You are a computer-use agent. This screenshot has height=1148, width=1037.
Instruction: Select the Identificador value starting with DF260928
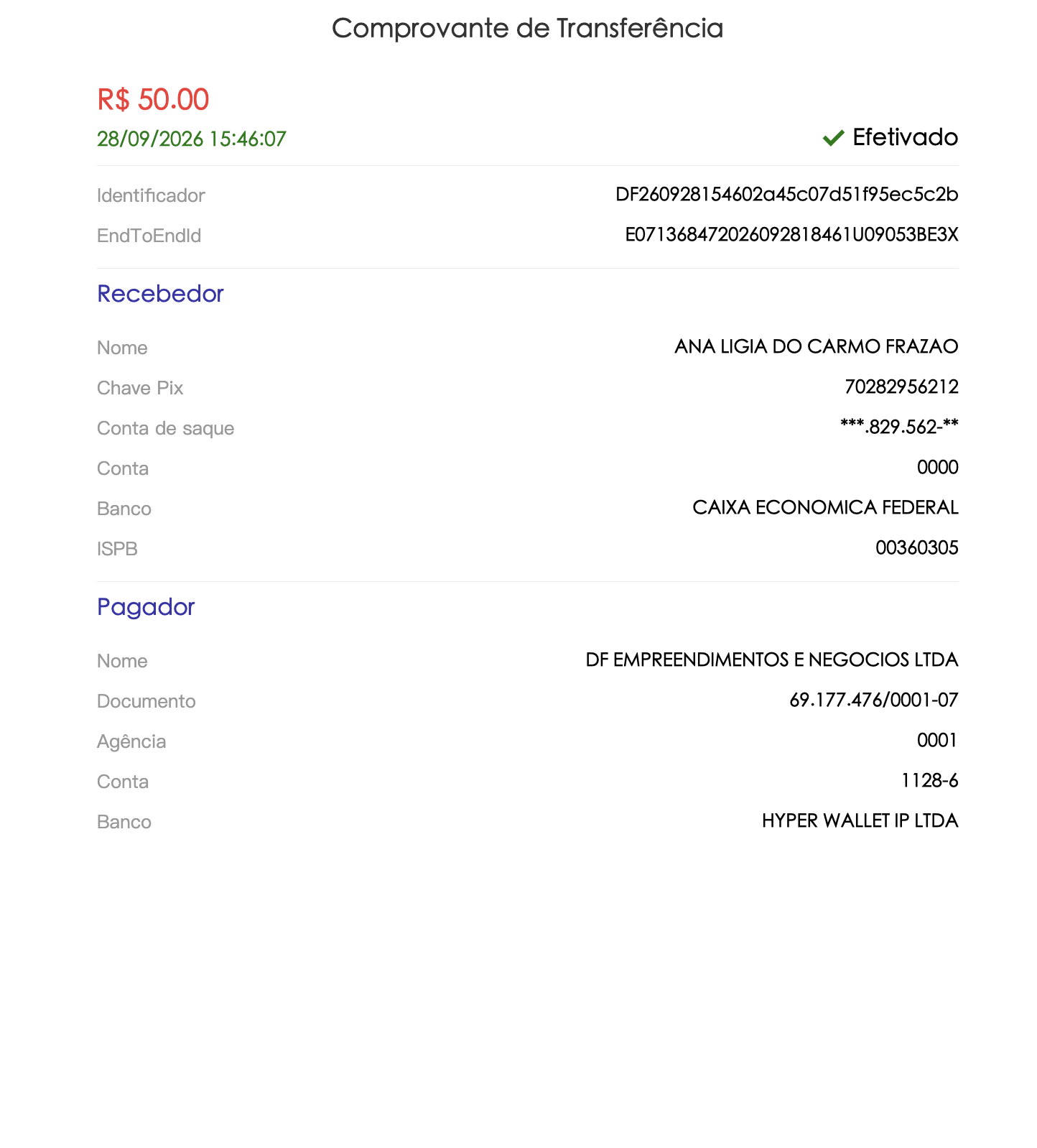[x=787, y=195]
